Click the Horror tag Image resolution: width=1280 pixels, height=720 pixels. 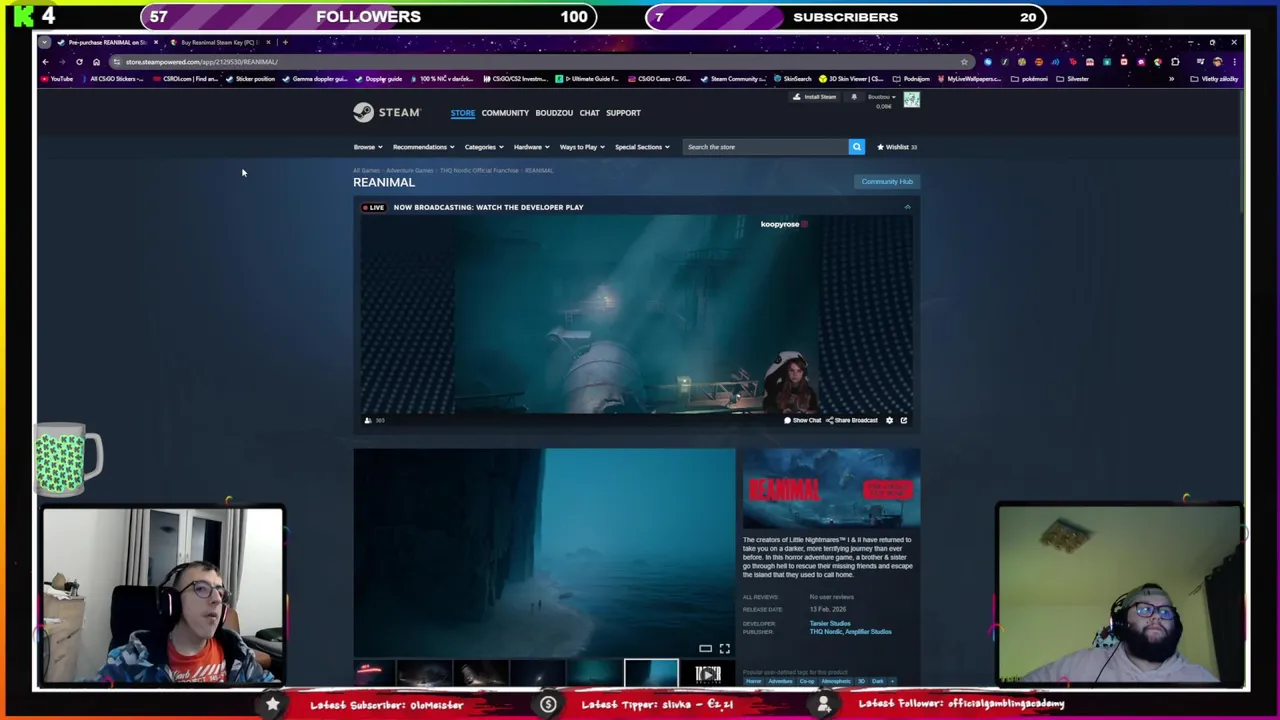753,682
